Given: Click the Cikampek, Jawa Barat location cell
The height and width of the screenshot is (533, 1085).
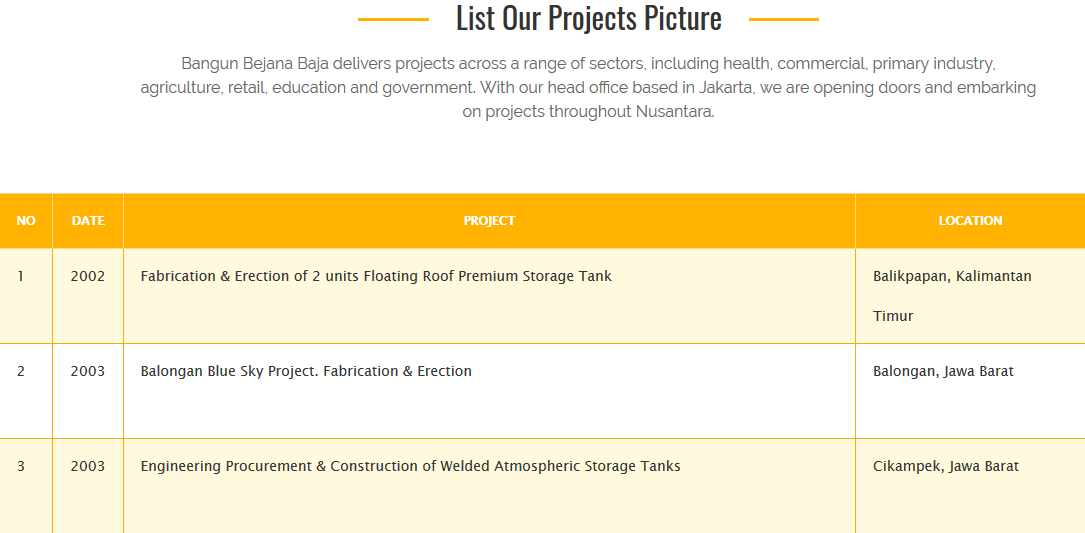Looking at the screenshot, I should coord(946,466).
